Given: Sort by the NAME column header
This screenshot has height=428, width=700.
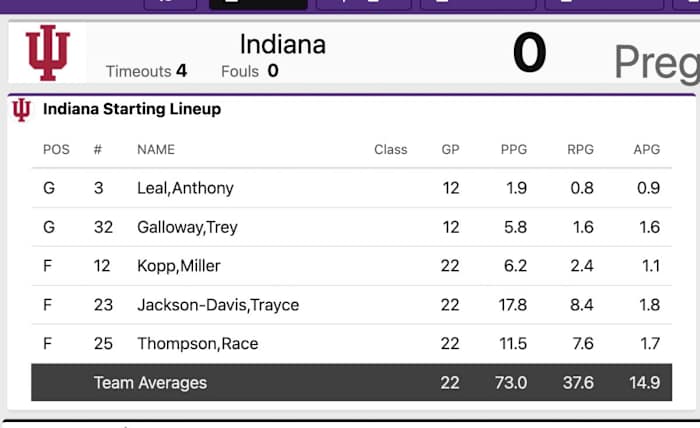Looking at the screenshot, I should click(x=156, y=150).
